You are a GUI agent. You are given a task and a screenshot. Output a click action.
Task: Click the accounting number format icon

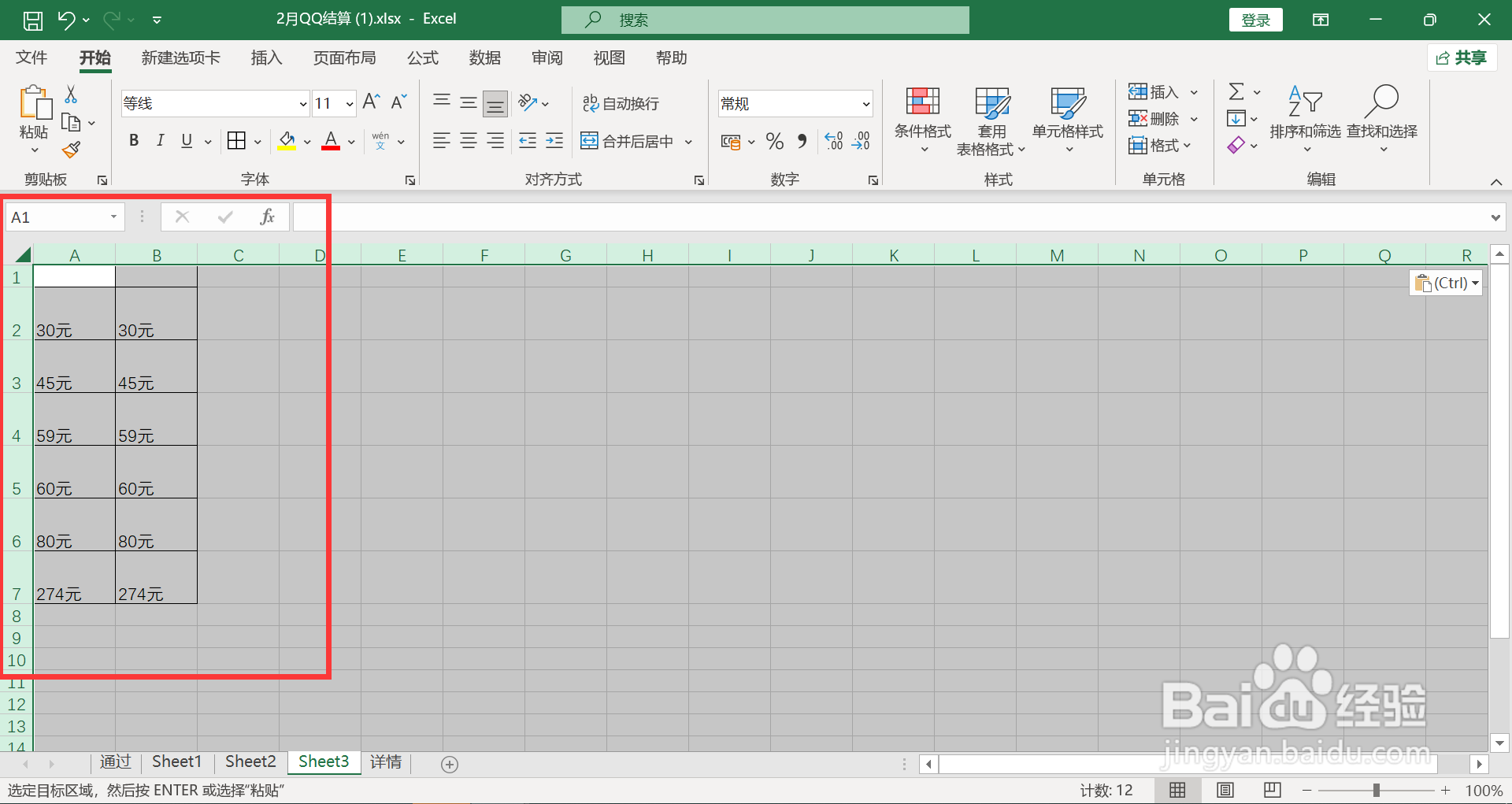click(x=731, y=142)
